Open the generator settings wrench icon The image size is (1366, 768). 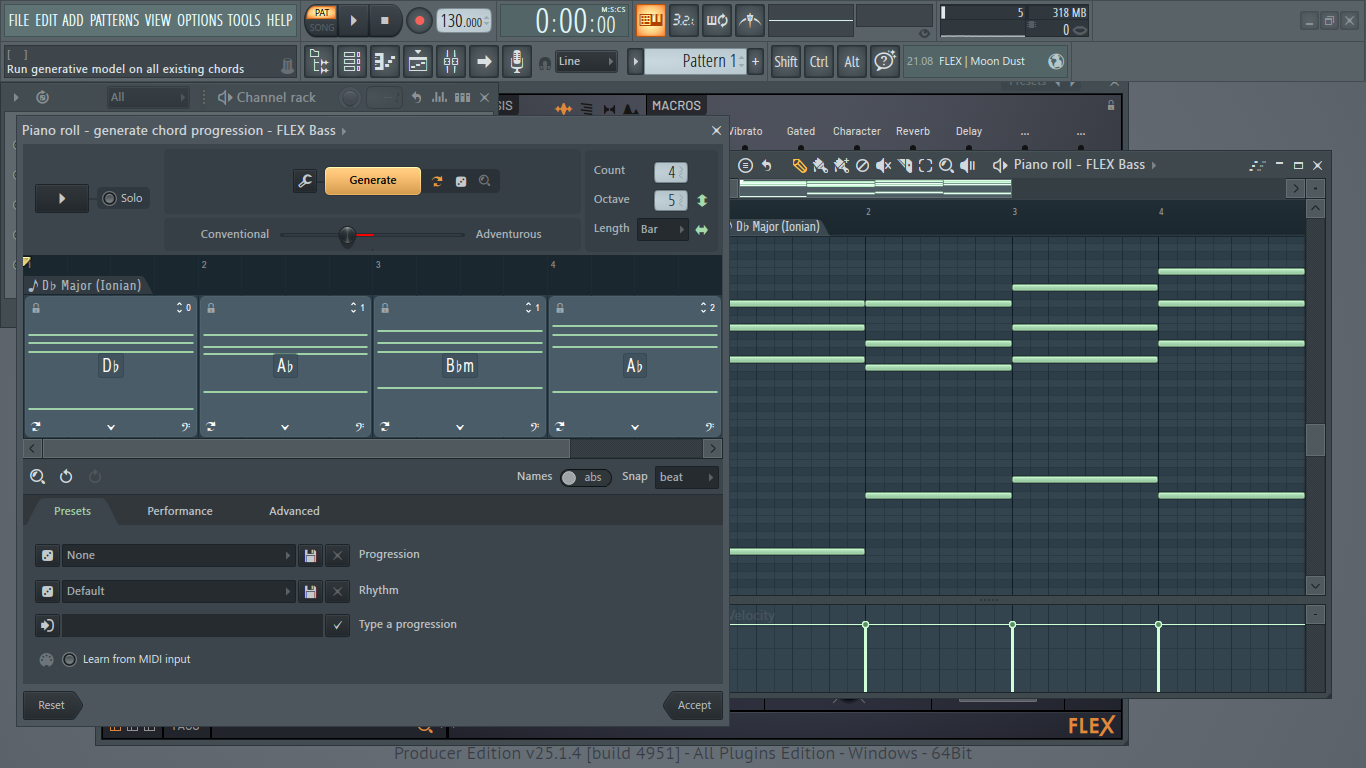[305, 181]
